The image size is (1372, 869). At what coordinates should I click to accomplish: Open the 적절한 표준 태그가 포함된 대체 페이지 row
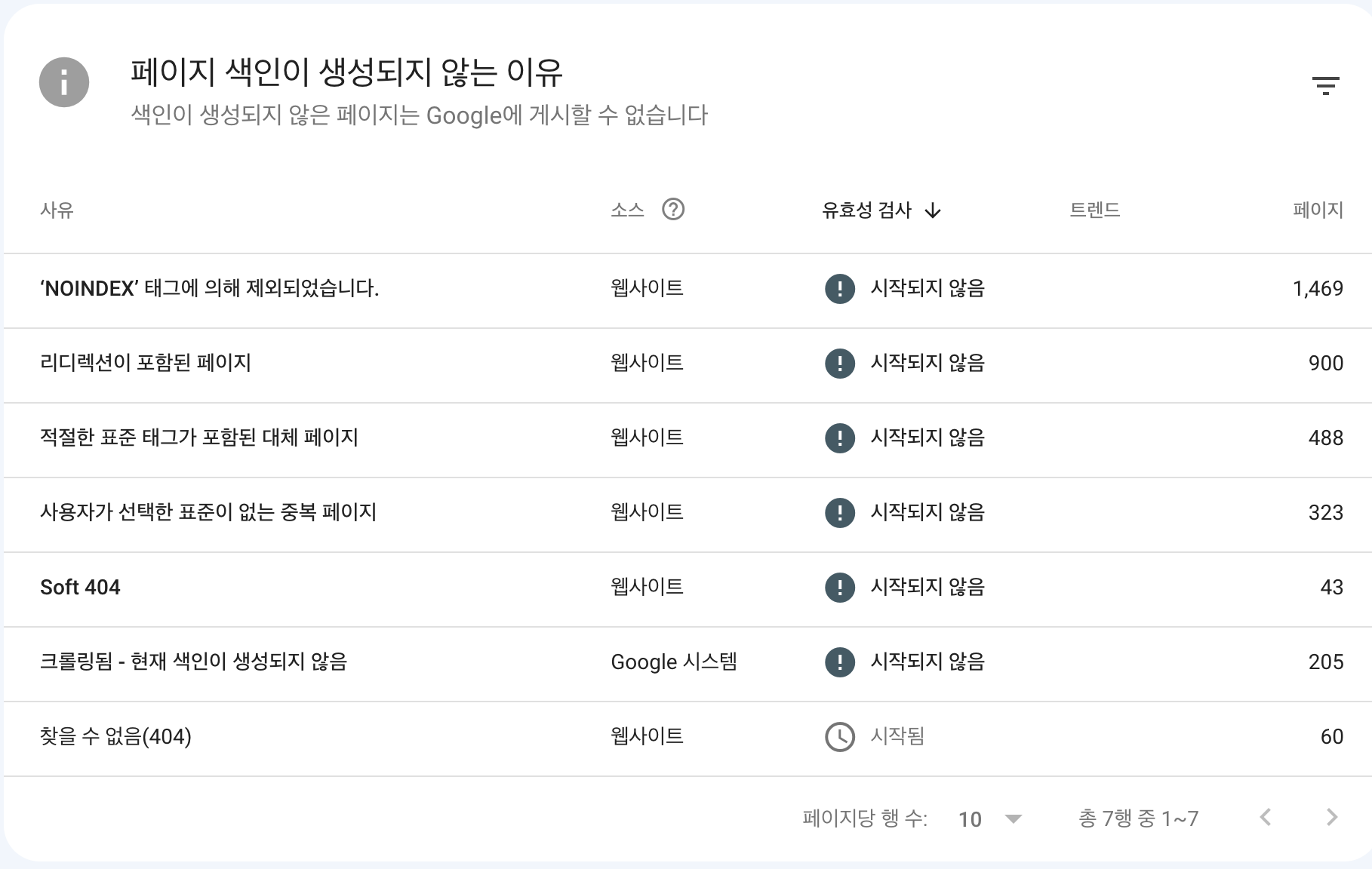pyautogui.click(x=199, y=438)
